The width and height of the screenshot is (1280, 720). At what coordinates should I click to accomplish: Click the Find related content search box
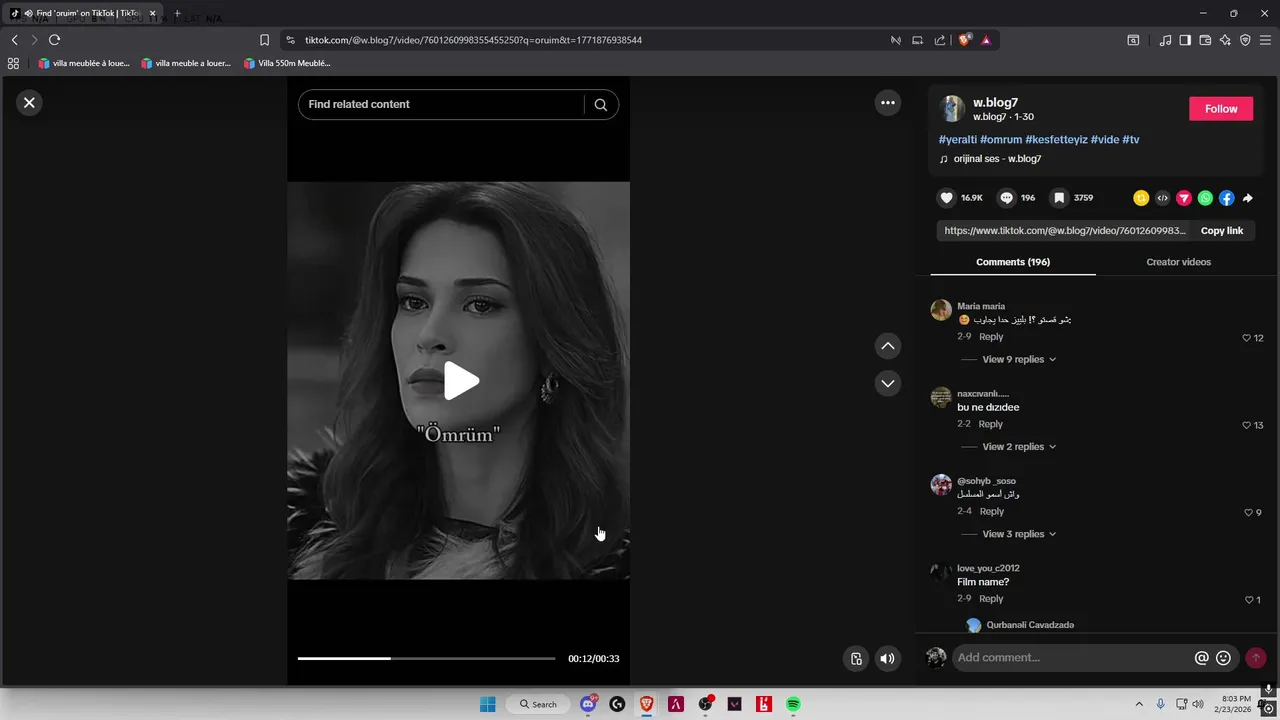click(441, 104)
